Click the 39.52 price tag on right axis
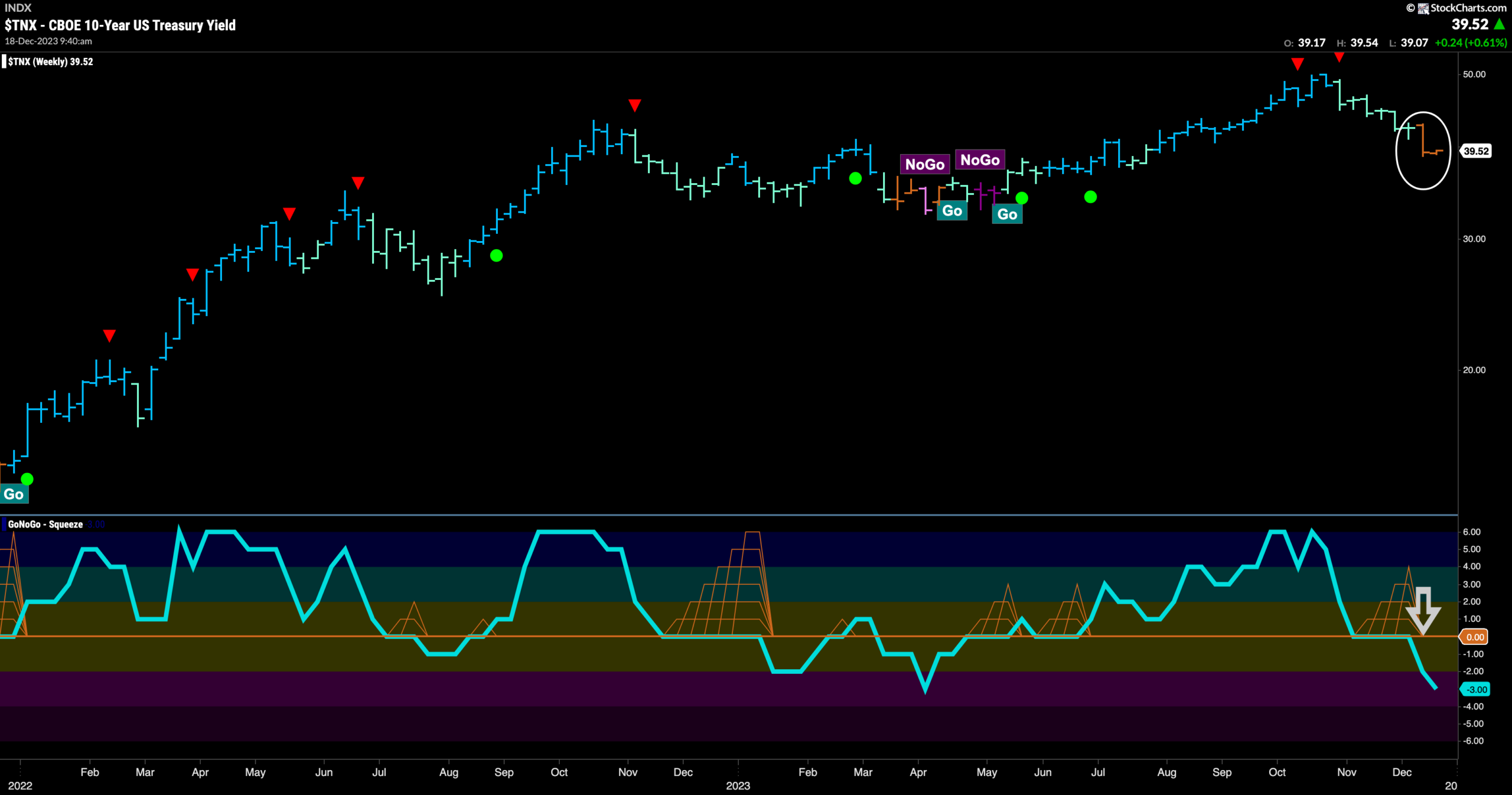Screen dimensions: 1512x795 point(1475,151)
